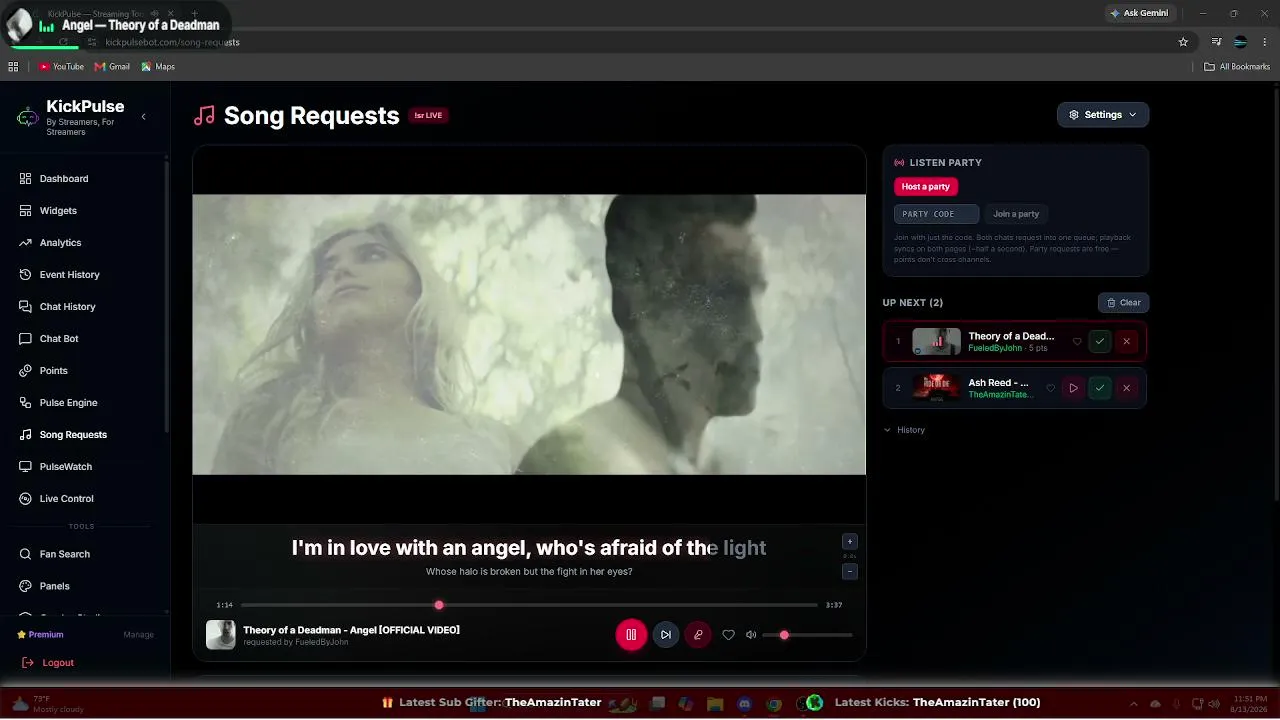Screen dimensions: 1280x720
Task: Open Discord from the taskbar
Action: (x=744, y=704)
